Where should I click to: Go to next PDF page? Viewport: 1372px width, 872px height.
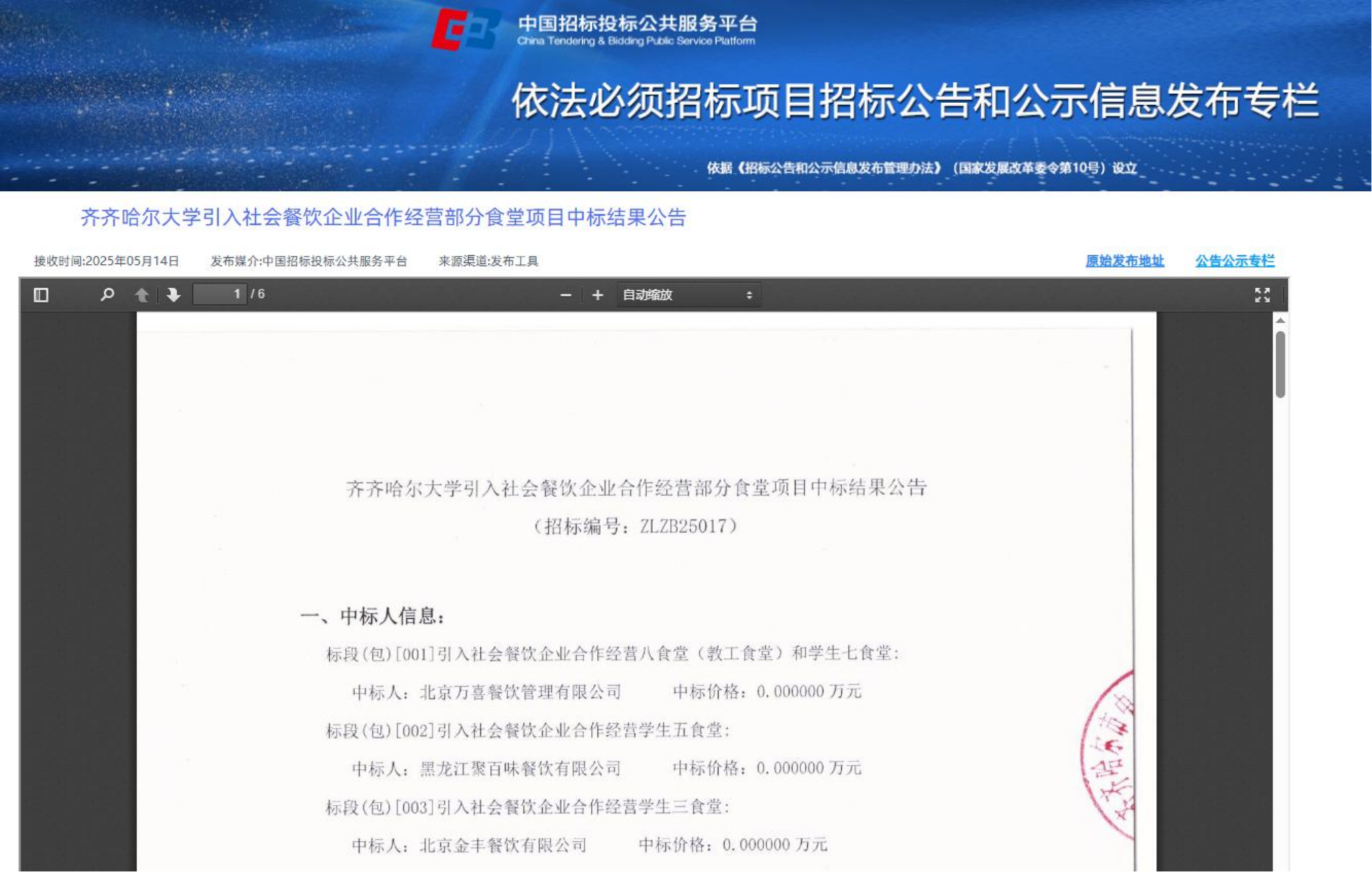click(x=174, y=295)
